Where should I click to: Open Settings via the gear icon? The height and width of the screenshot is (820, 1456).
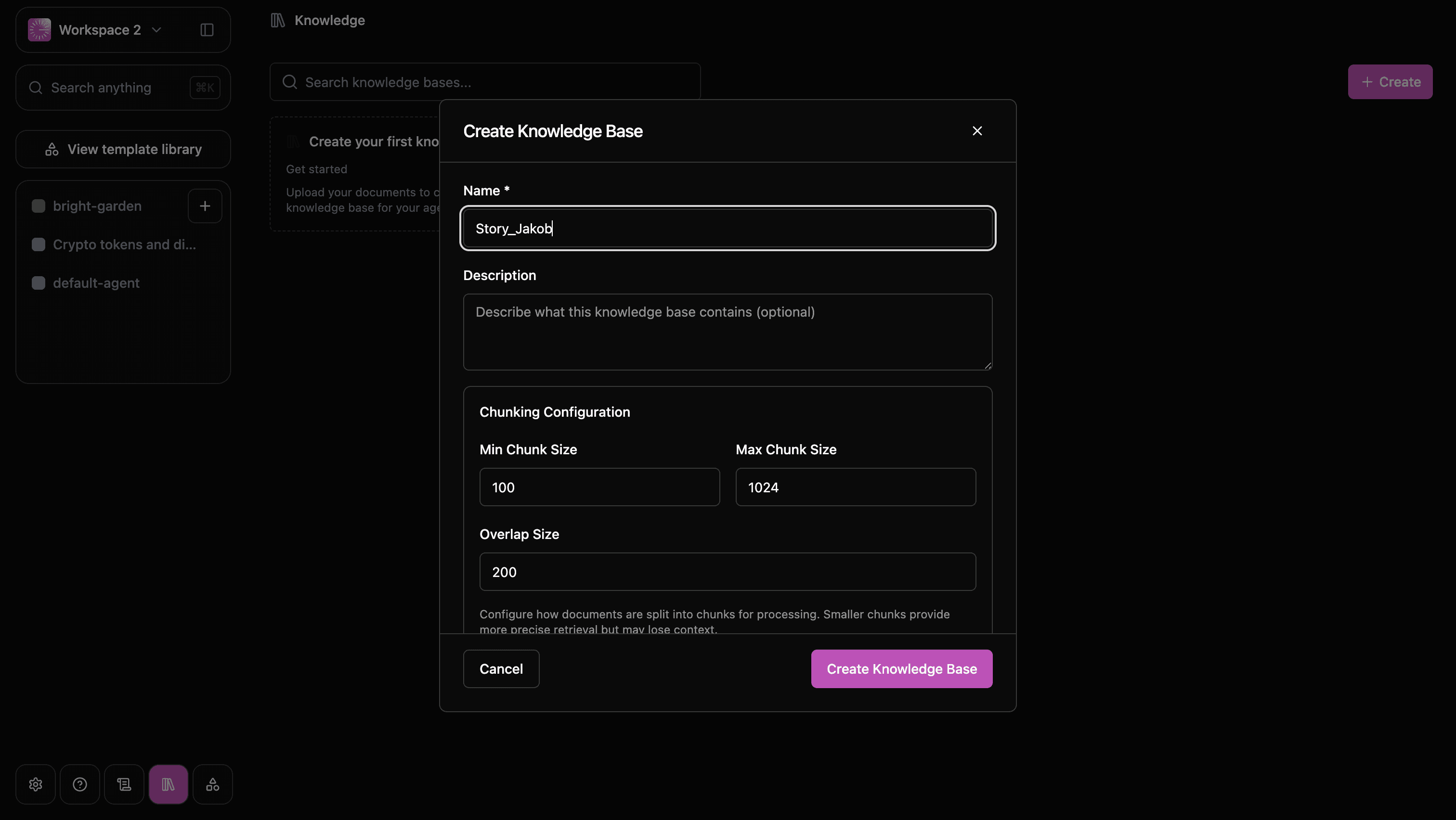pyautogui.click(x=35, y=784)
